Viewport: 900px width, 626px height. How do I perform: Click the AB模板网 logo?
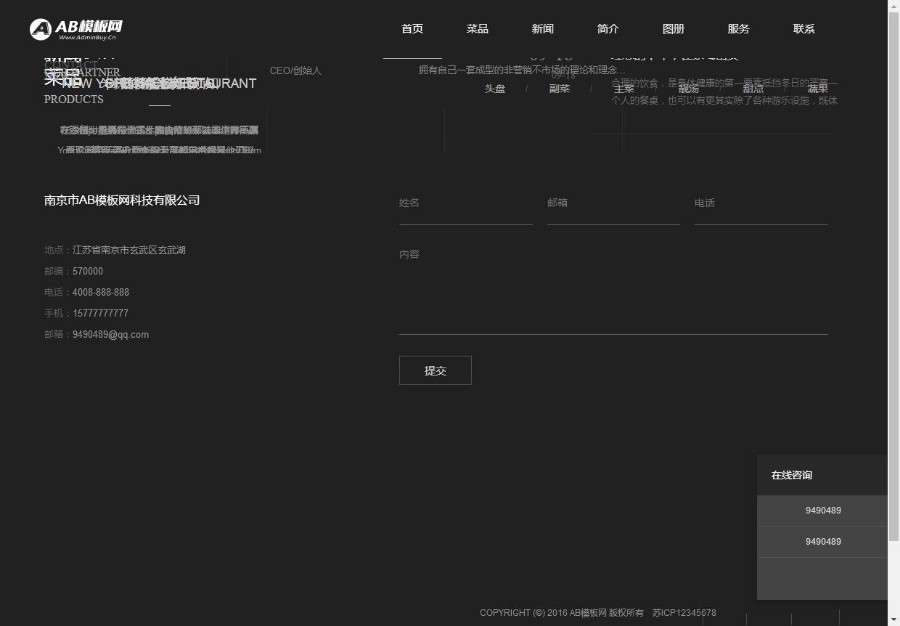click(x=76, y=29)
